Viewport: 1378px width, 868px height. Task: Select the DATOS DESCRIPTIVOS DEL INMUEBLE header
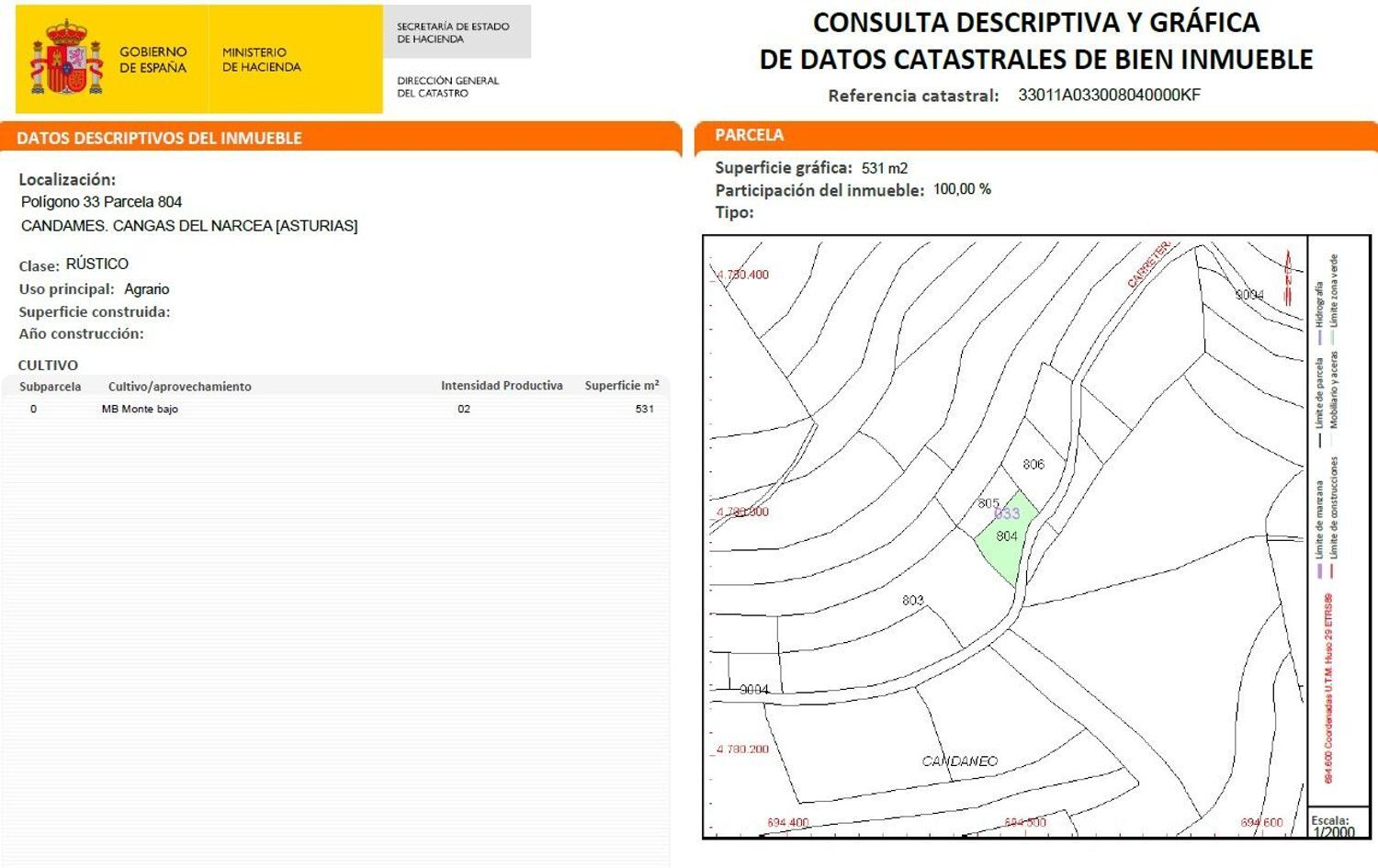tap(158, 137)
